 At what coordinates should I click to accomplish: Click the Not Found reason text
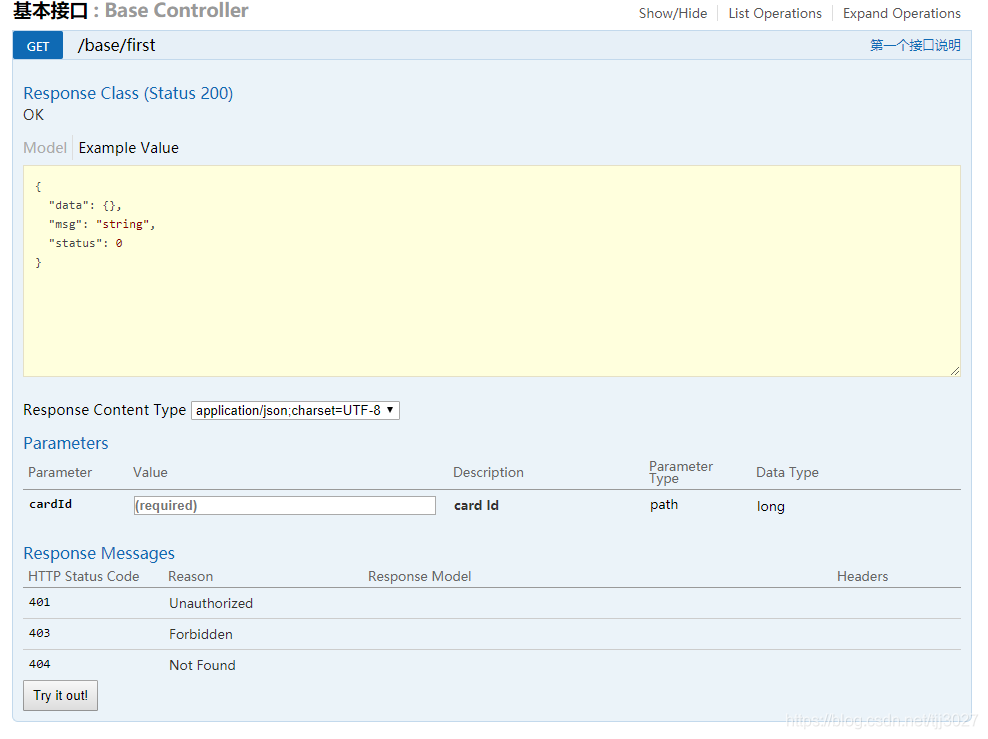click(202, 665)
